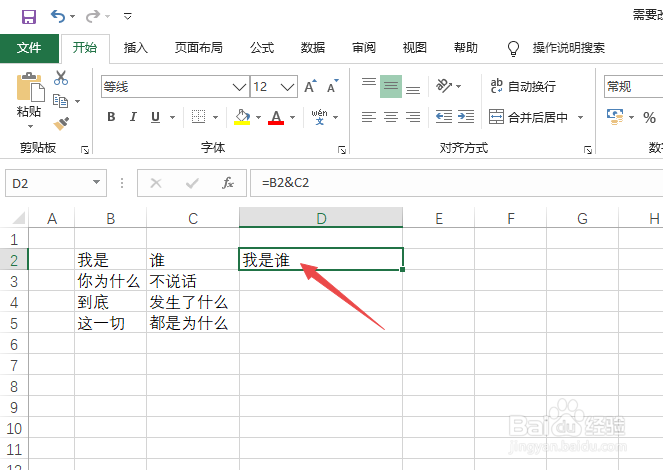Open the Borders options arrow
The image size is (663, 470).
[x=216, y=118]
